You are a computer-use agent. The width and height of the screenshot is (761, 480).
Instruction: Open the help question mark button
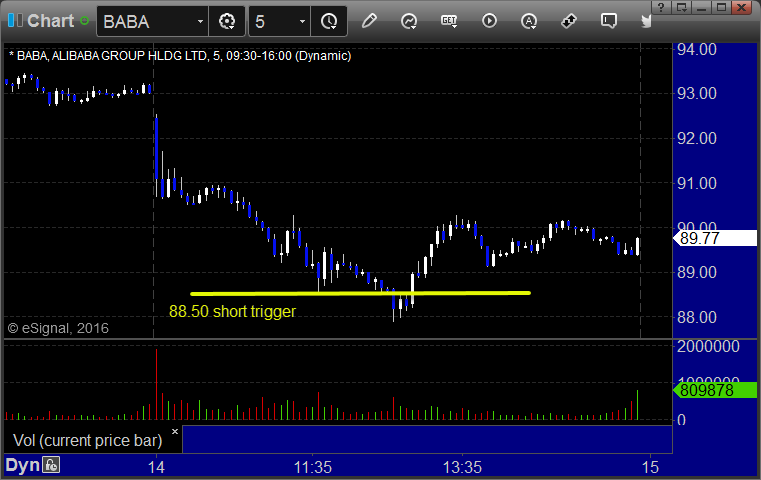tap(661, 7)
